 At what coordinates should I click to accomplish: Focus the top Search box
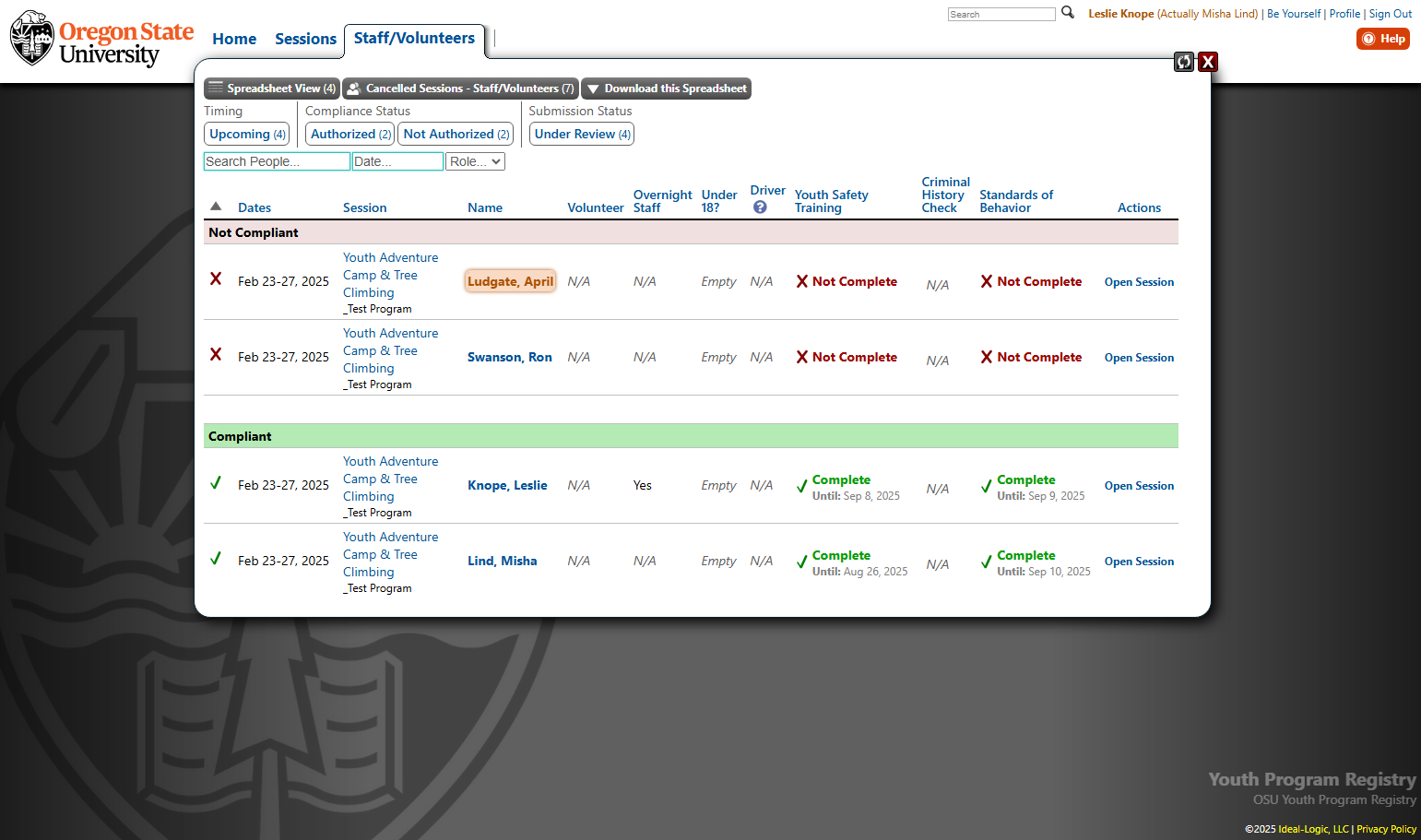coord(1001,14)
